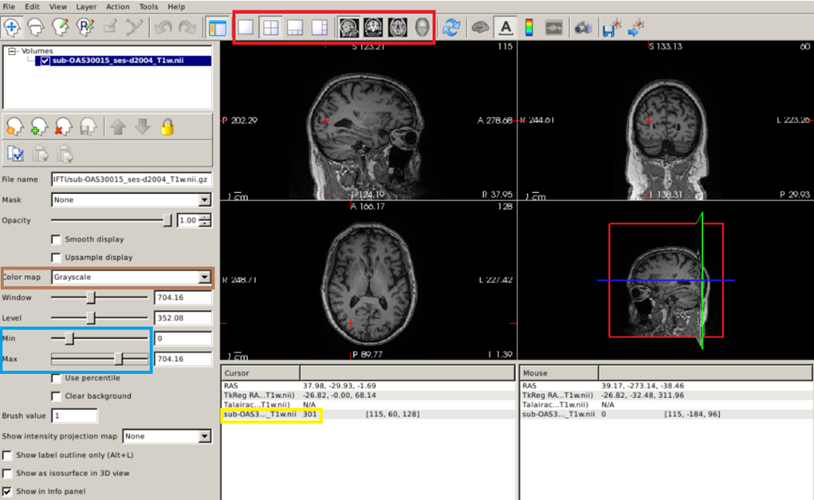The image size is (814, 500).
Task: Open the File menu
Action: 9,7
